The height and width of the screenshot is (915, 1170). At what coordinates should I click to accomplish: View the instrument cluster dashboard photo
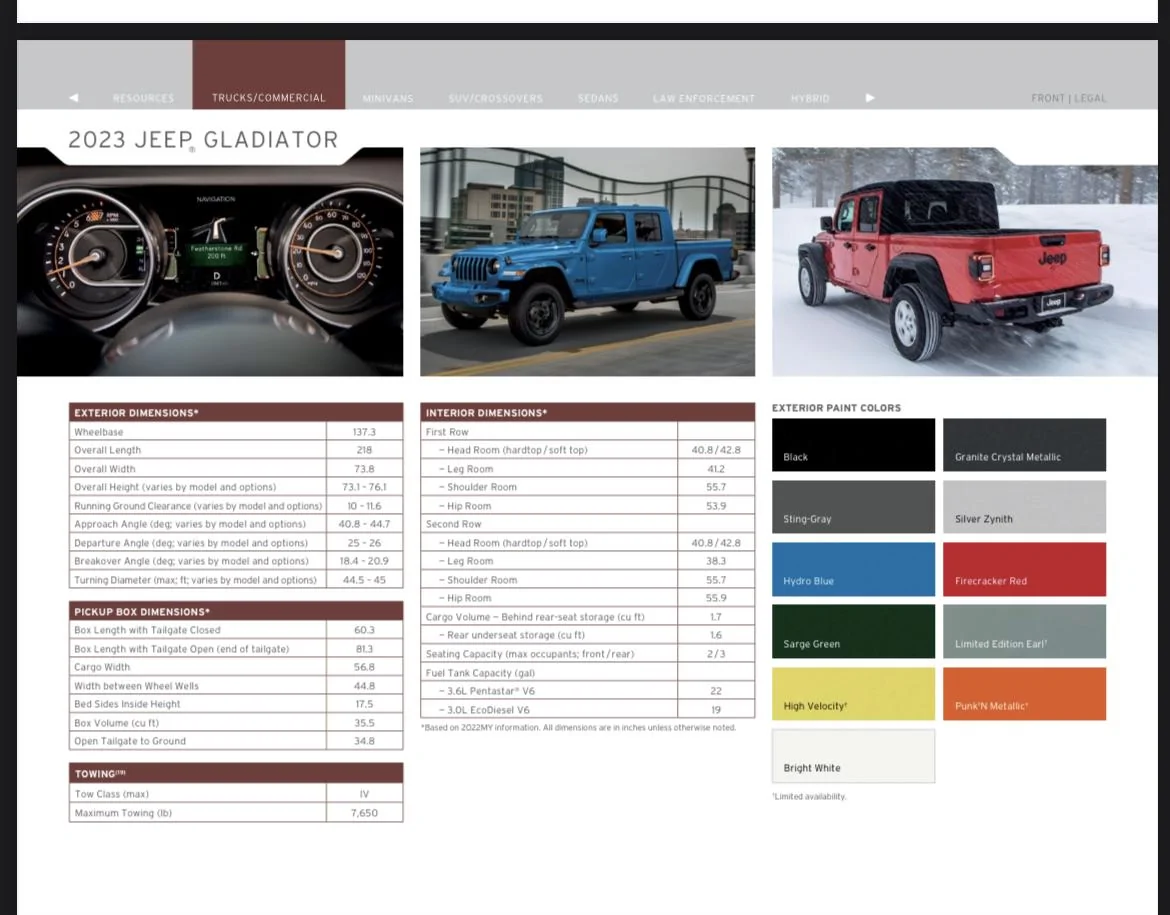[x=210, y=262]
